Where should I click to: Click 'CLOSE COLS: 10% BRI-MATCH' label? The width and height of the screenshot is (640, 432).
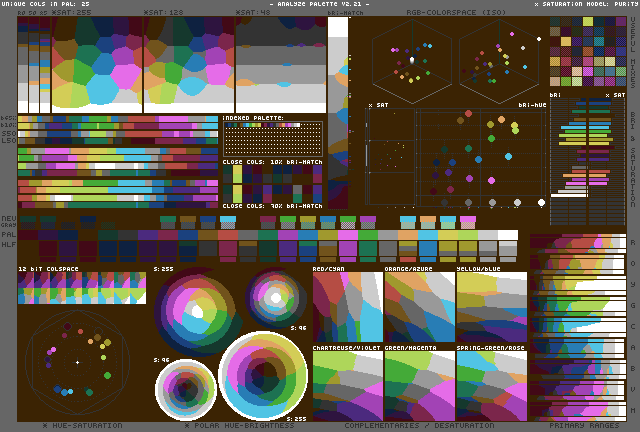(x=272, y=162)
